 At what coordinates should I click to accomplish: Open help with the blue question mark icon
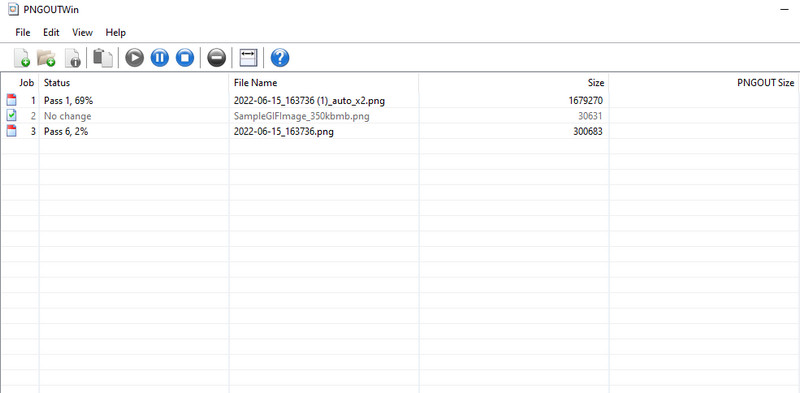(280, 58)
